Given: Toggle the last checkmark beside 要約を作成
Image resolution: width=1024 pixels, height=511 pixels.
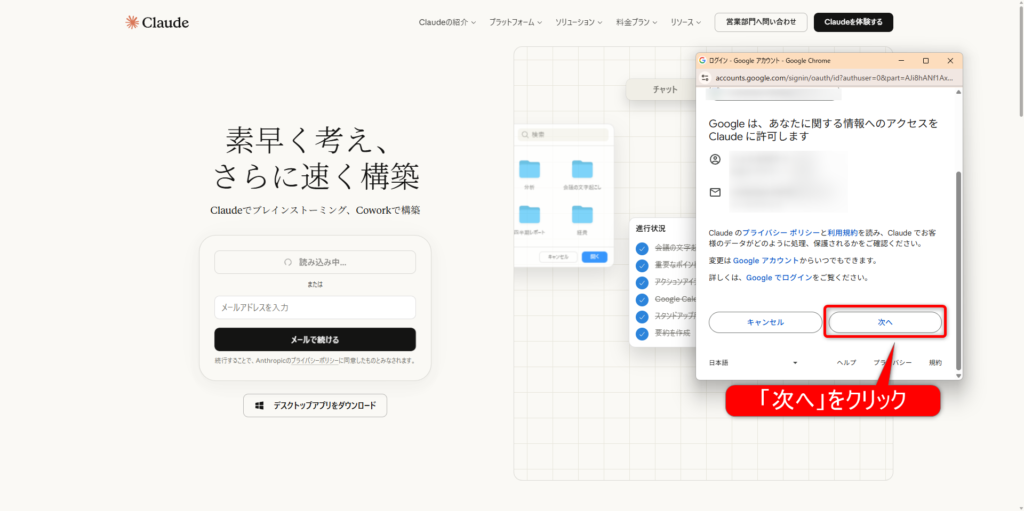Looking at the screenshot, I should (642, 333).
